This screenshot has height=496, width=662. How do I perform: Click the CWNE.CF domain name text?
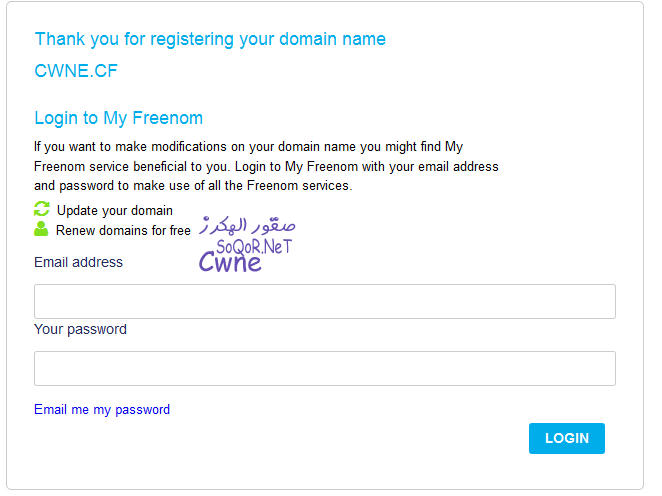76,70
